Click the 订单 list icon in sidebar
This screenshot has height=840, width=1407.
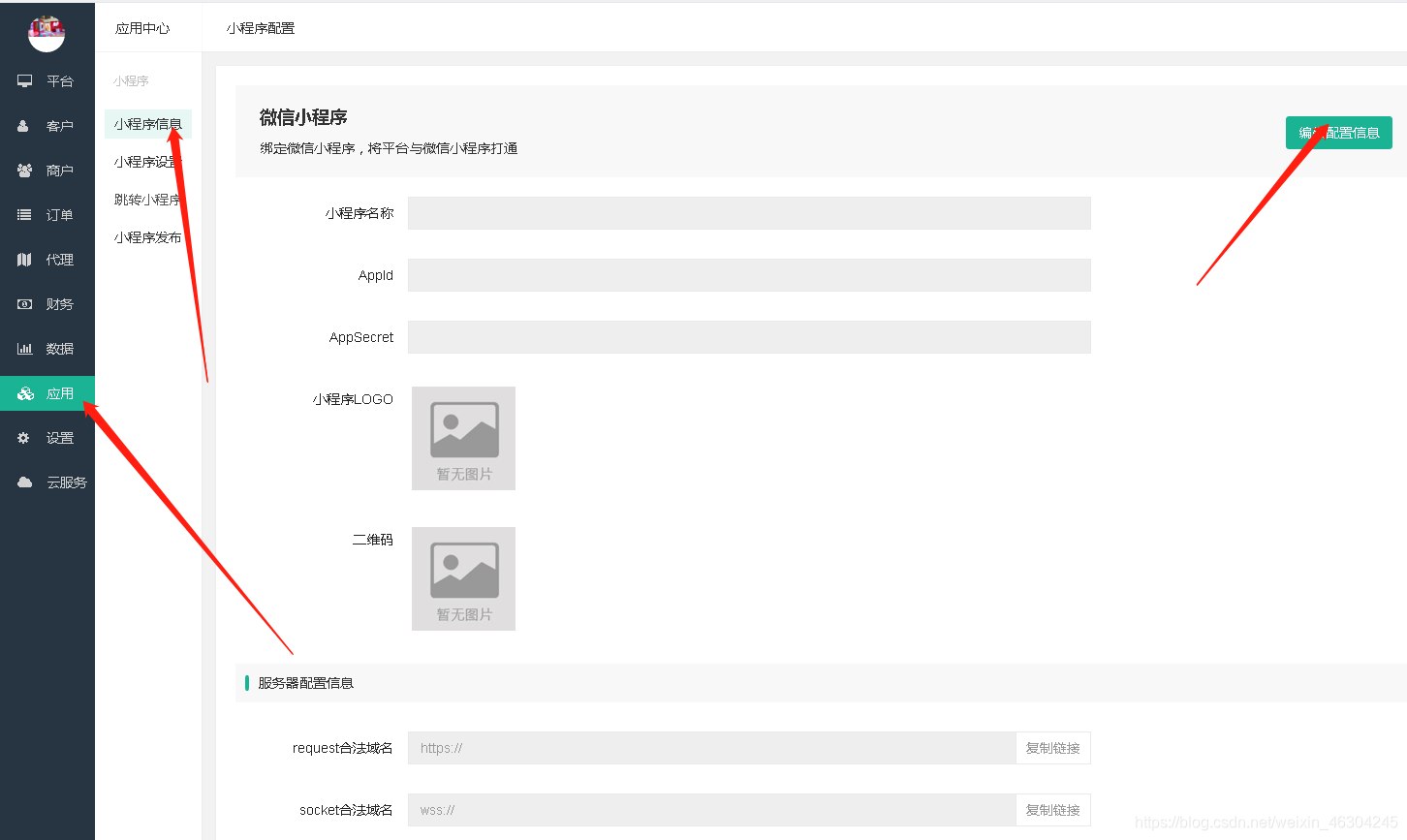[24, 215]
